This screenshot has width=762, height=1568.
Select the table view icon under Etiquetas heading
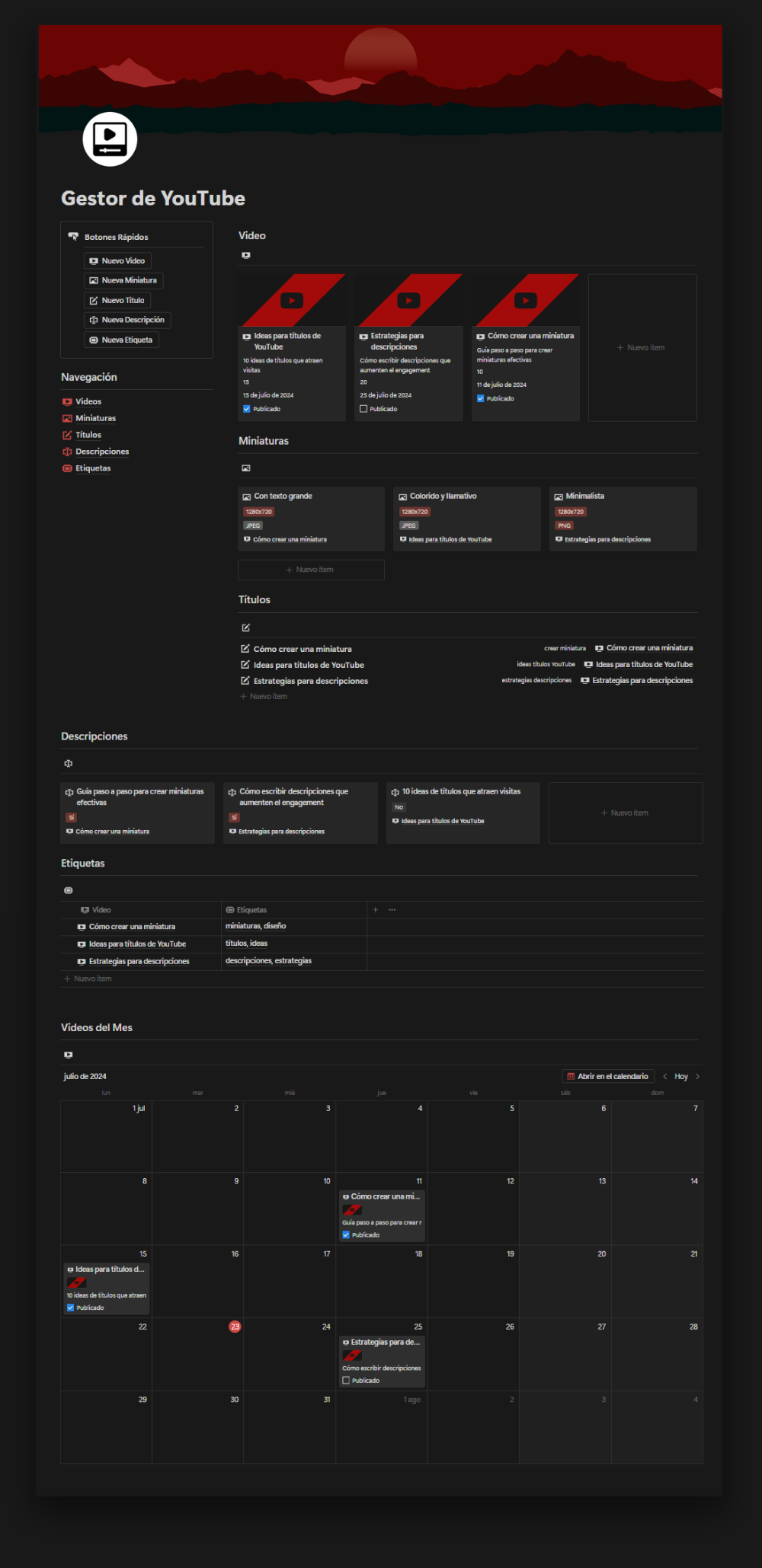69,890
